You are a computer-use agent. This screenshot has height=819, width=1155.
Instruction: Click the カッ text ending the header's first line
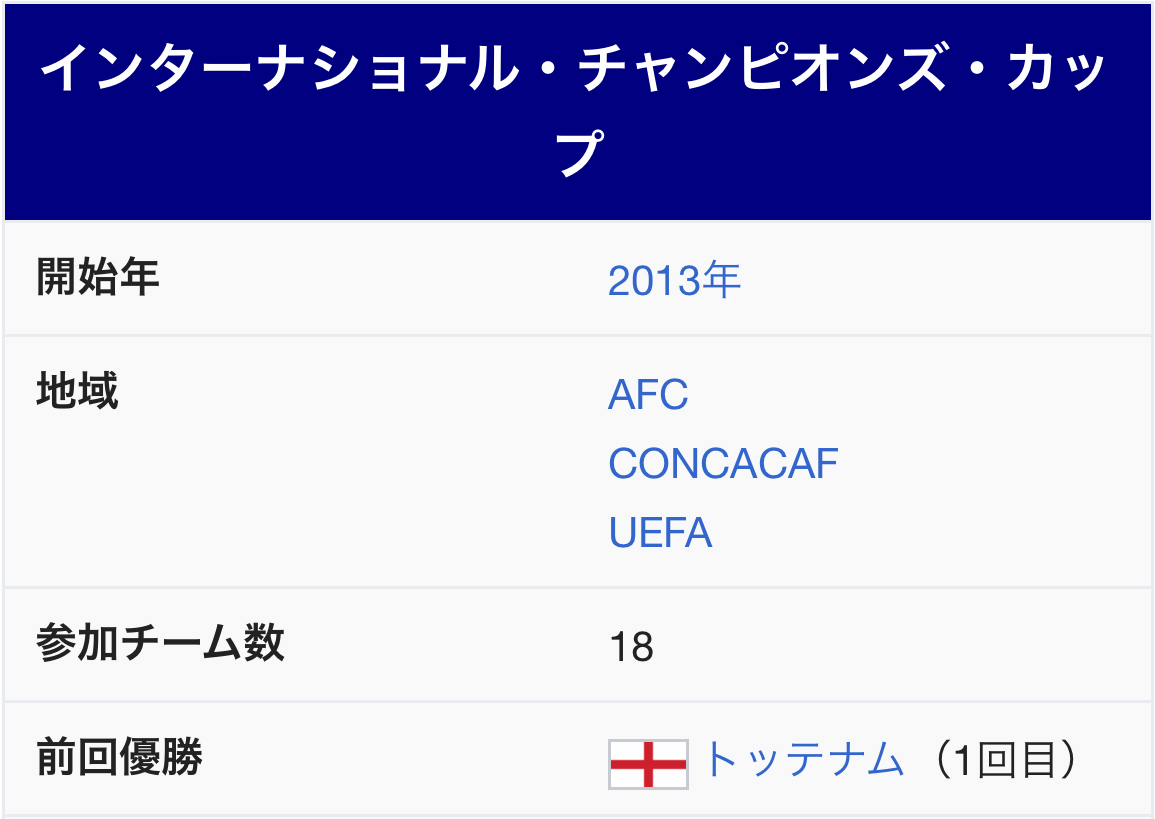coord(1056,68)
